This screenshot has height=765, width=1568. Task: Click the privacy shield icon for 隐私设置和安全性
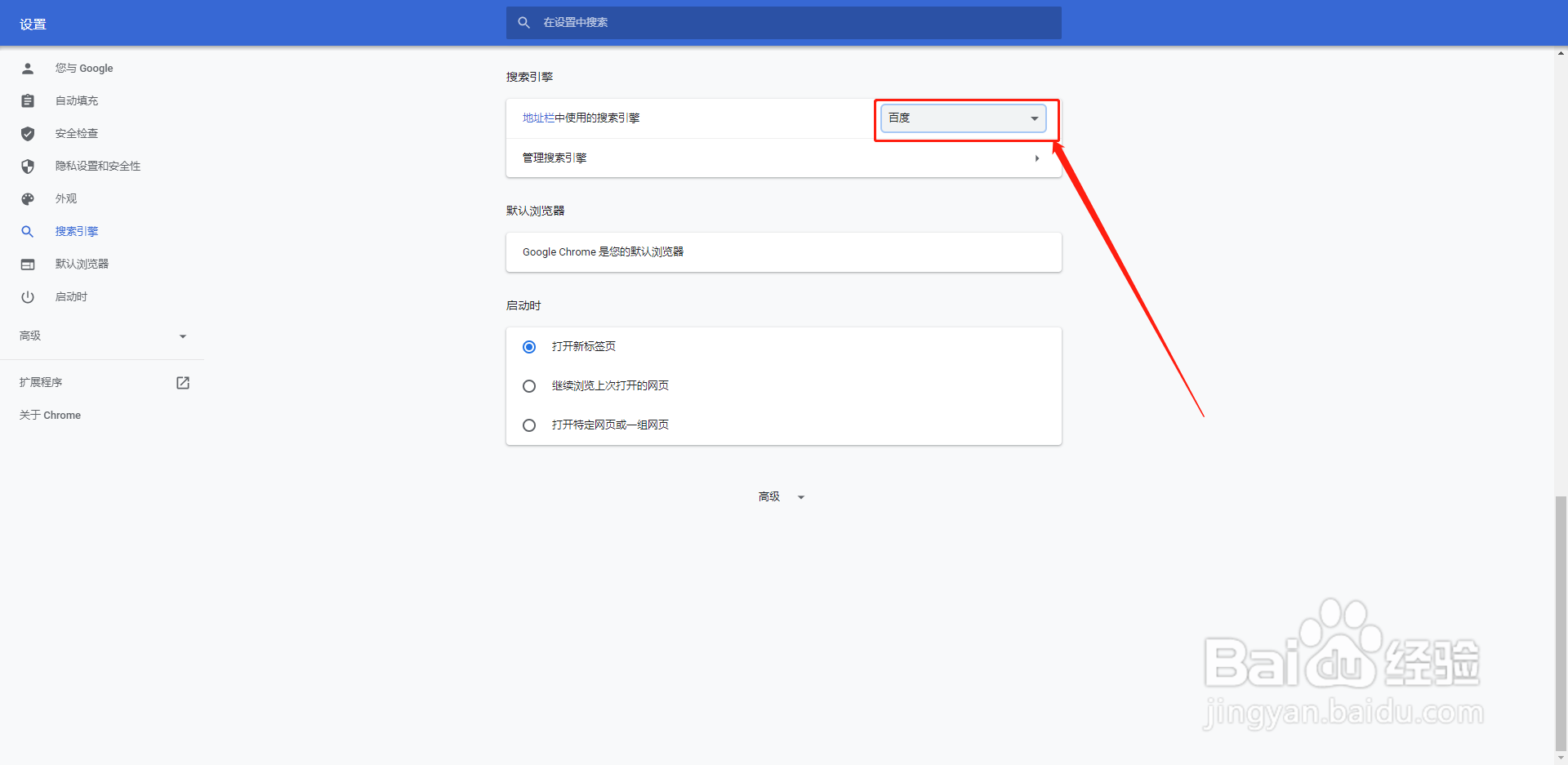tap(28, 167)
